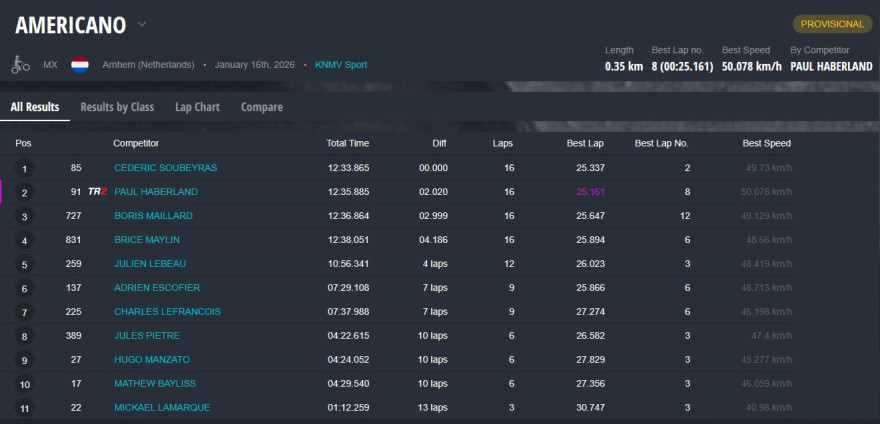Viewport: 880px width, 424px height.
Task: Open the Lap Chart tab
Action: point(197,107)
